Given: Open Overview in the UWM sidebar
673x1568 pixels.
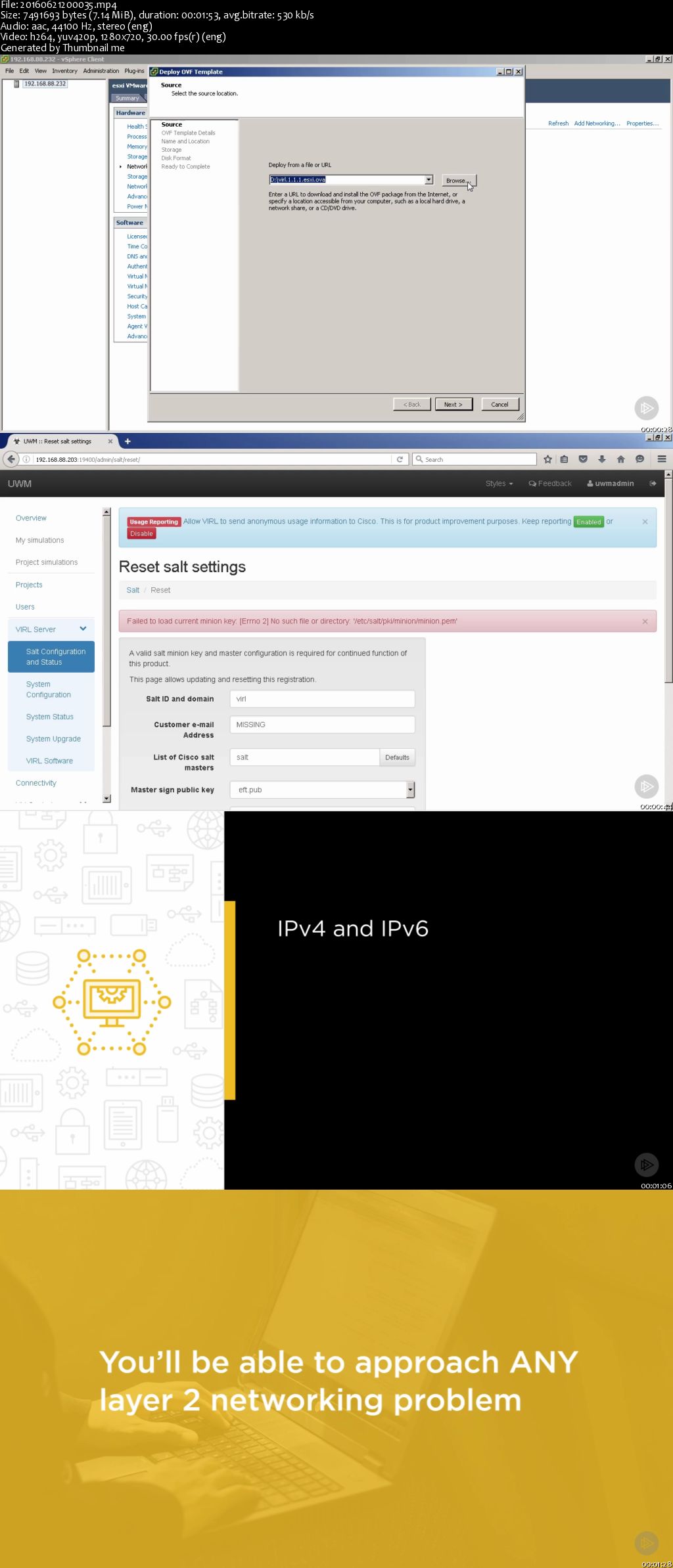Looking at the screenshot, I should (x=31, y=518).
